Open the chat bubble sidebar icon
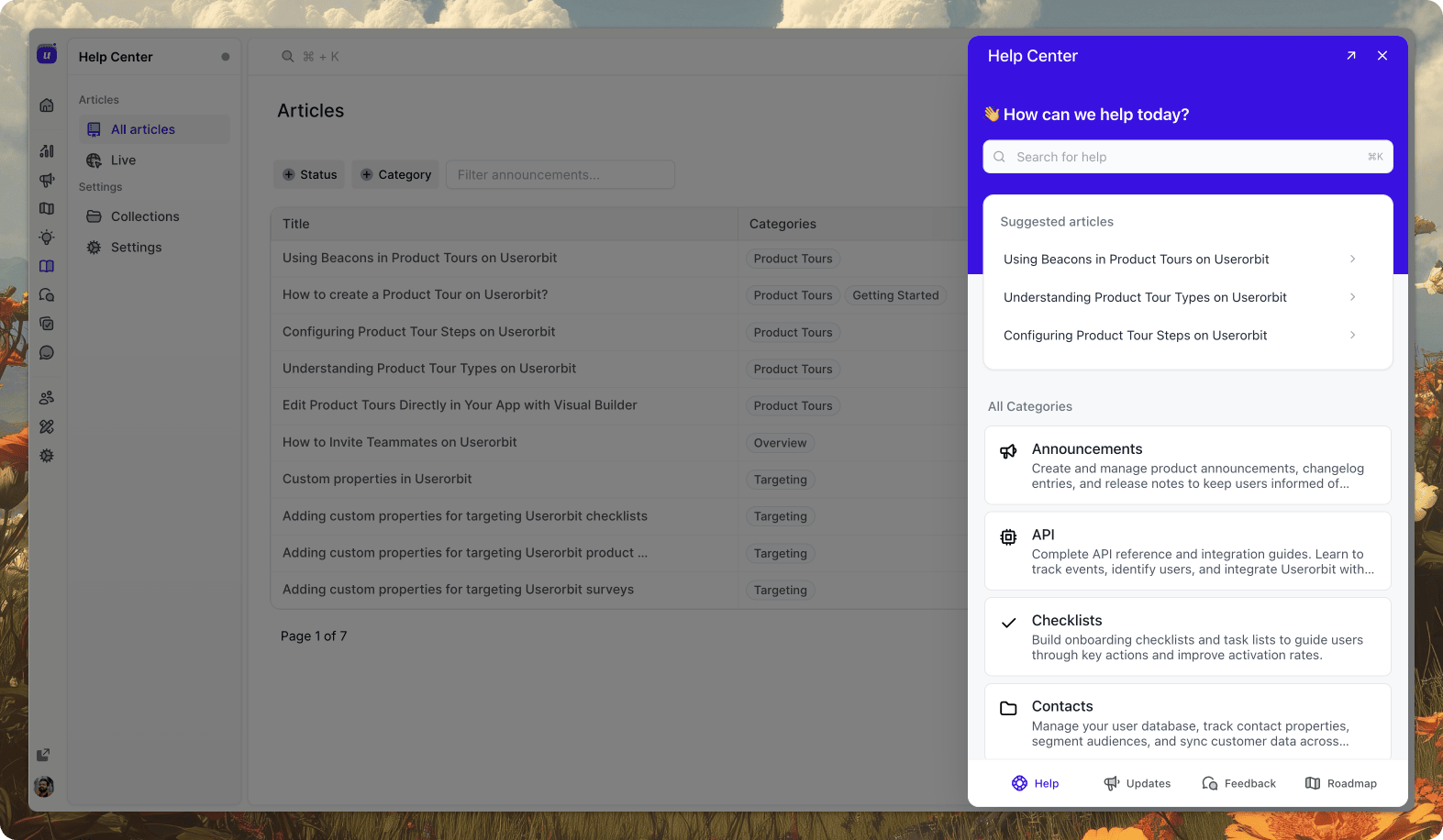 coord(47,353)
